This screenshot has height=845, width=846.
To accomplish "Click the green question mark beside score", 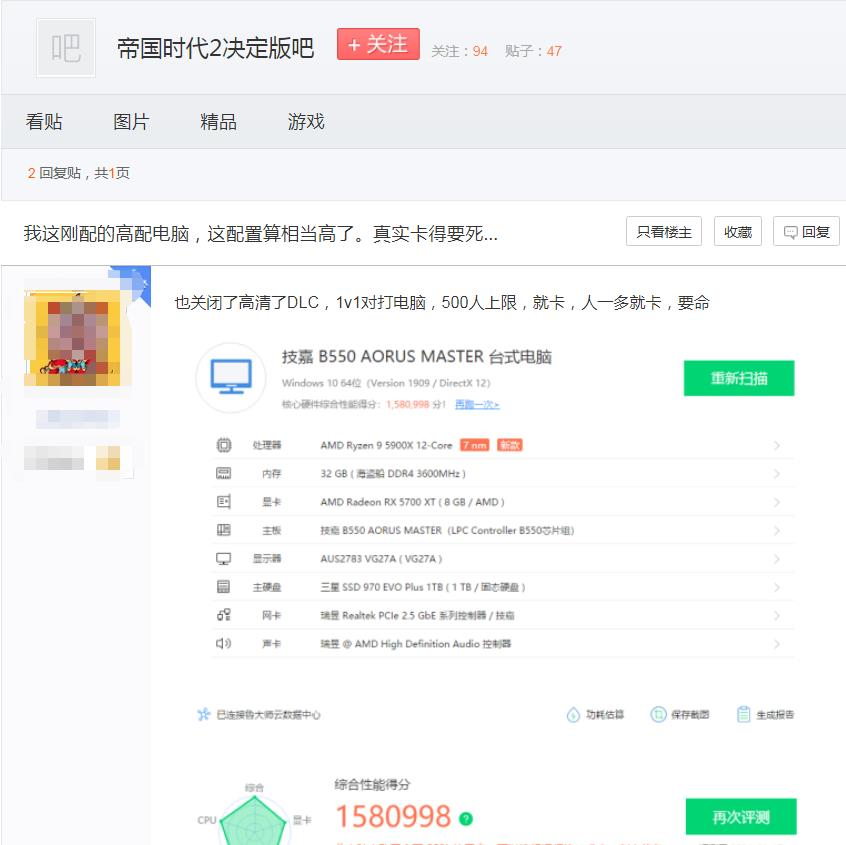I will (466, 819).
